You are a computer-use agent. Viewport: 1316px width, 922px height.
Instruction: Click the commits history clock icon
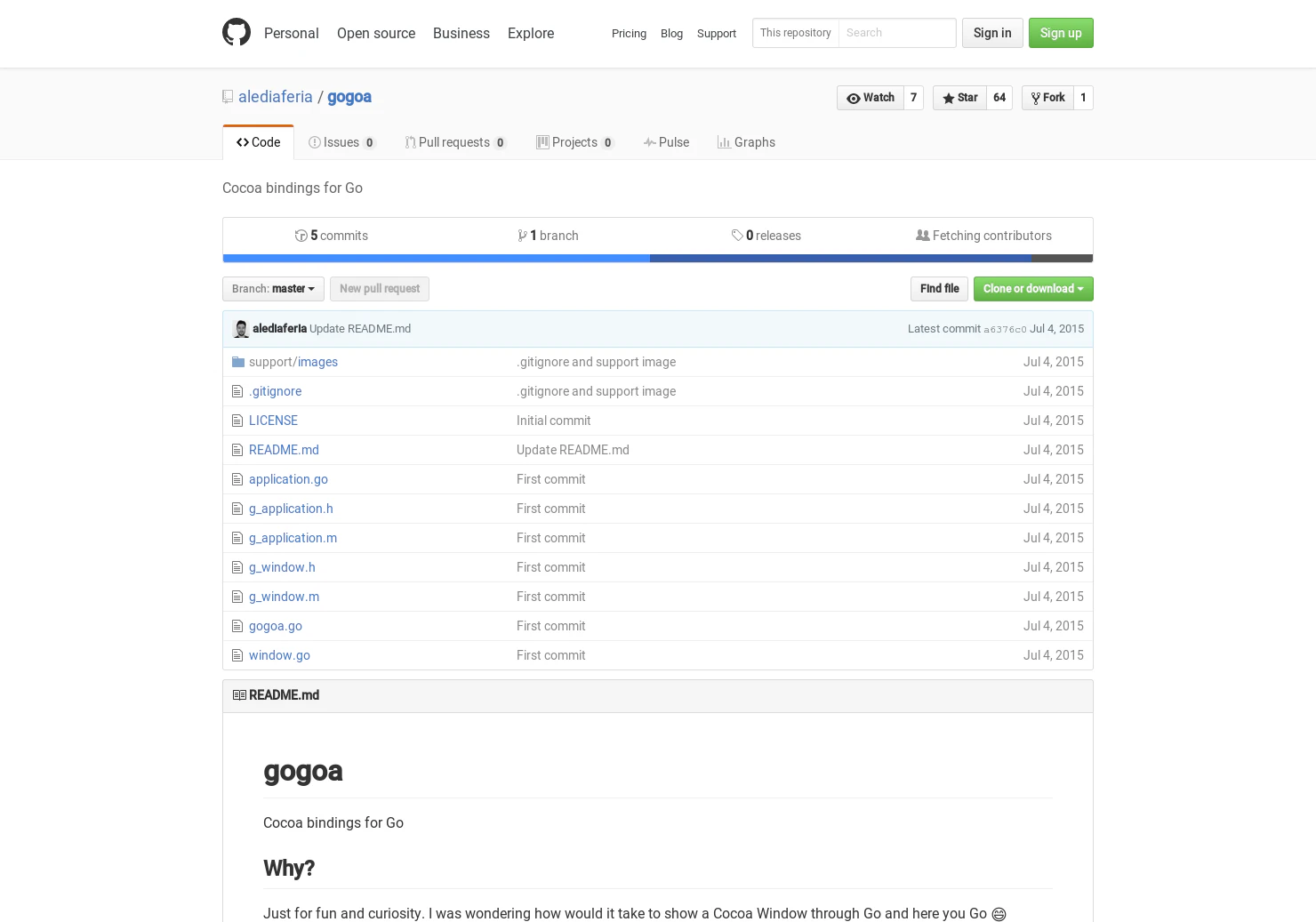pyautogui.click(x=301, y=236)
